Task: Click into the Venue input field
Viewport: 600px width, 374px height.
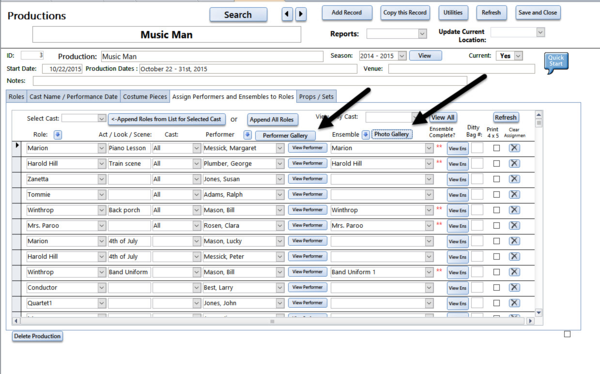Action: pyautogui.click(x=461, y=69)
